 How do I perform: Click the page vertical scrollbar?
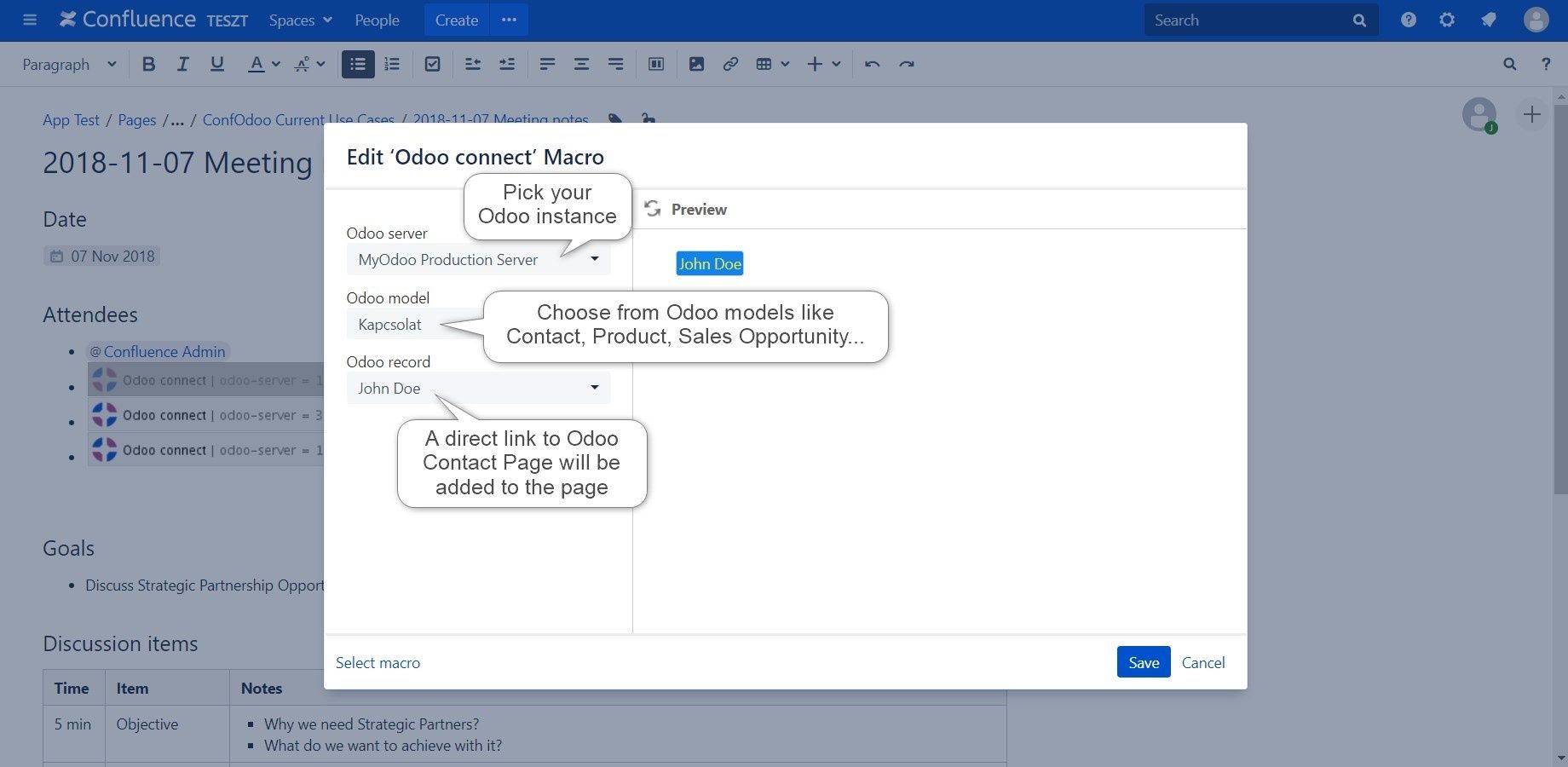click(x=1560, y=298)
